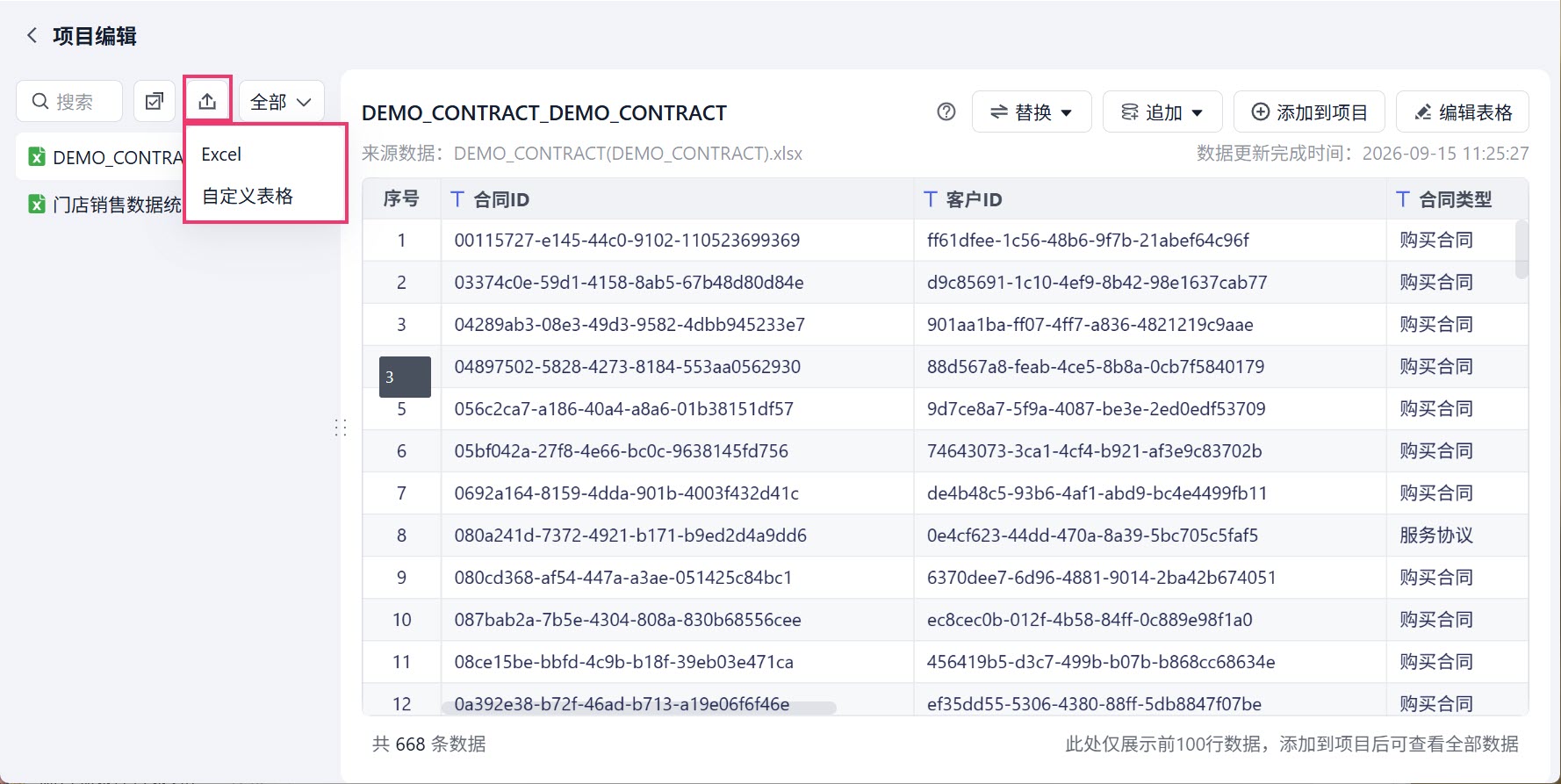Click cell 456419b5-d3c7-499b-b07b-b868cc68634e

click(x=1150, y=661)
